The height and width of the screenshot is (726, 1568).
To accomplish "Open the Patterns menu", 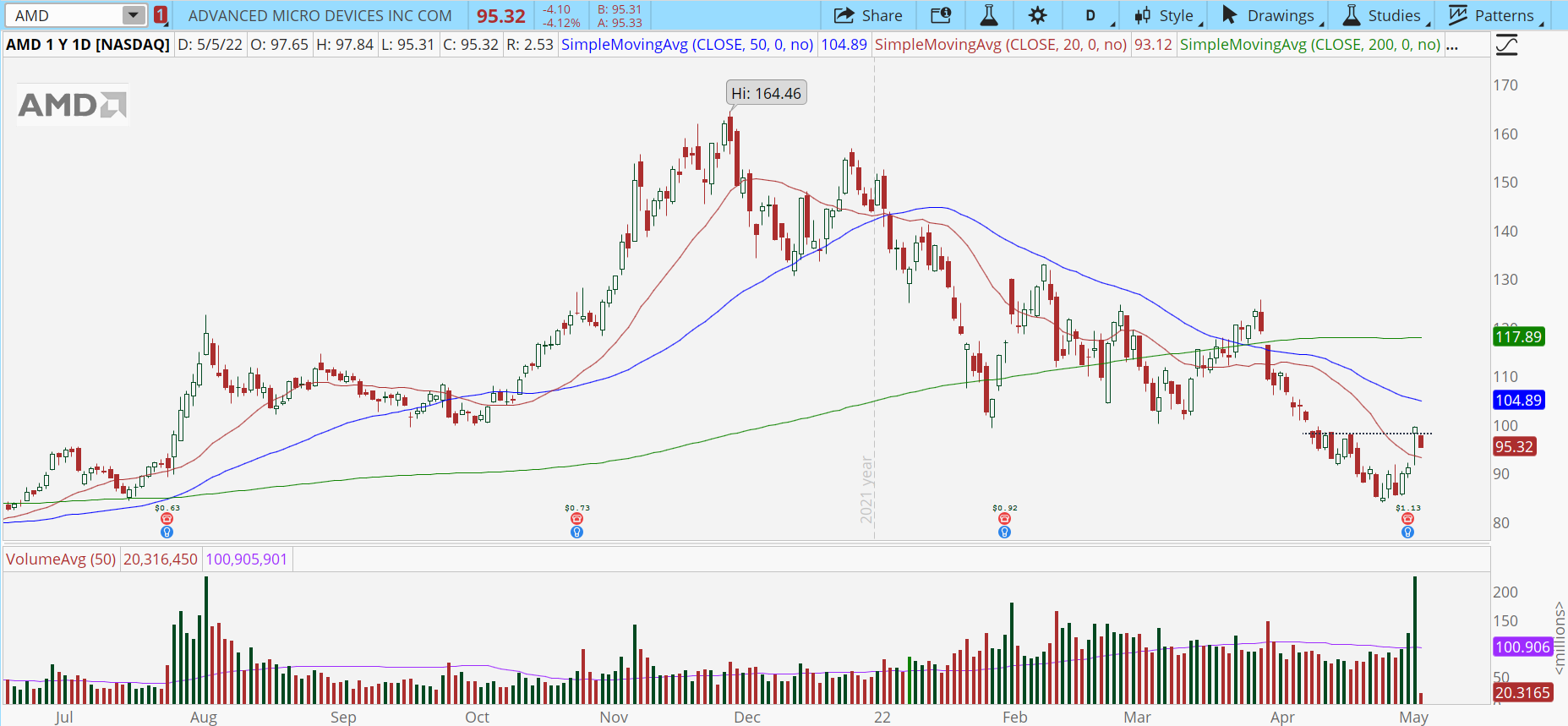I will [1496, 15].
